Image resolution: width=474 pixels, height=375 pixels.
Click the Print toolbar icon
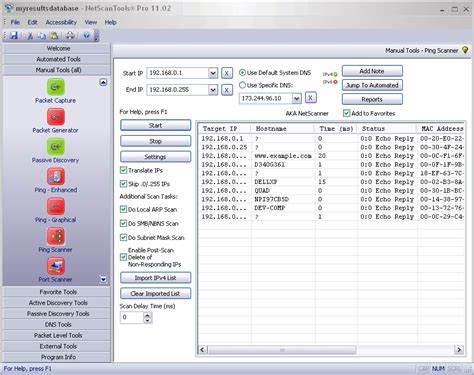click(70, 36)
